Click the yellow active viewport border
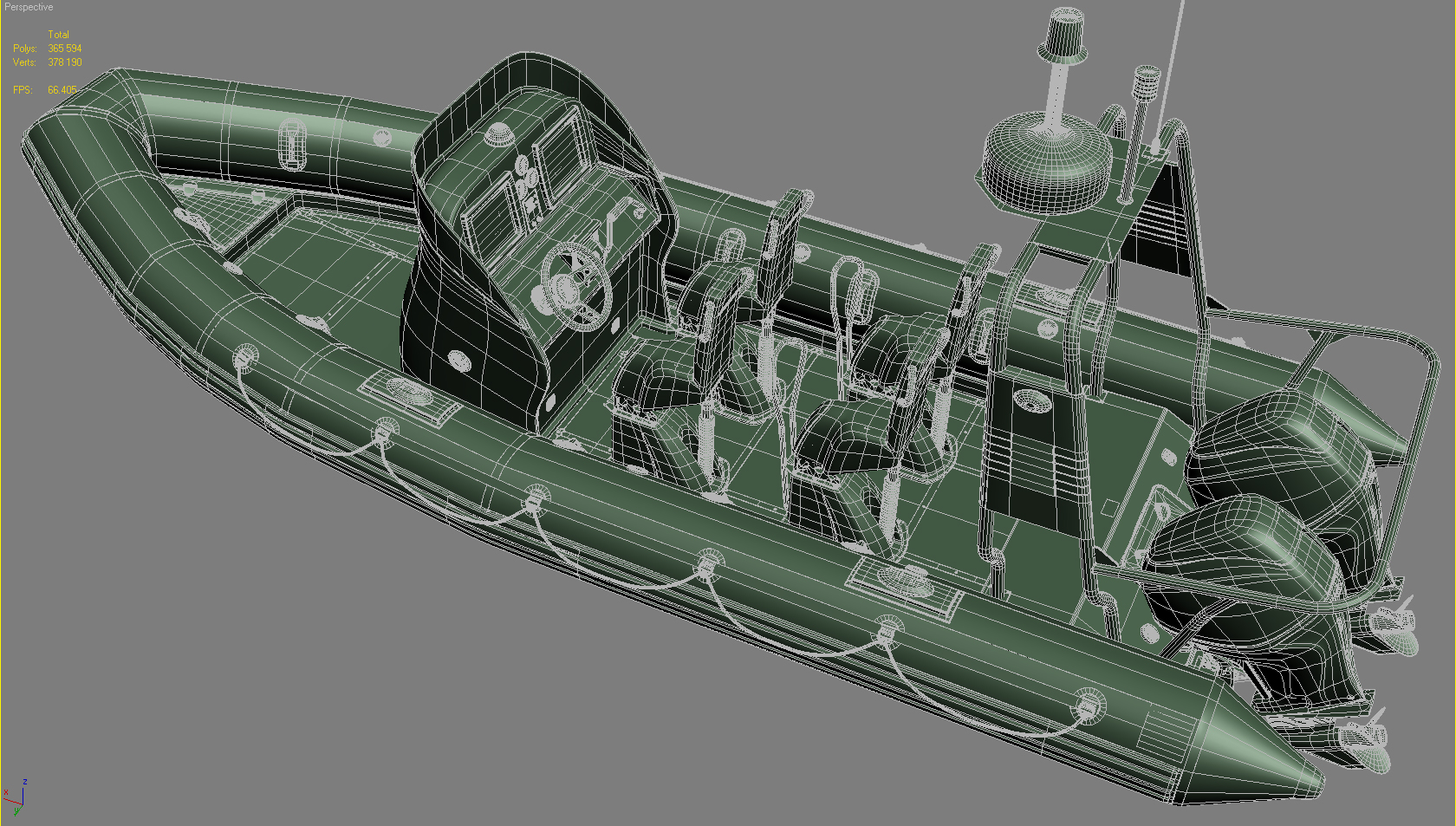Viewport: 1456px width, 826px height. click(2, 413)
